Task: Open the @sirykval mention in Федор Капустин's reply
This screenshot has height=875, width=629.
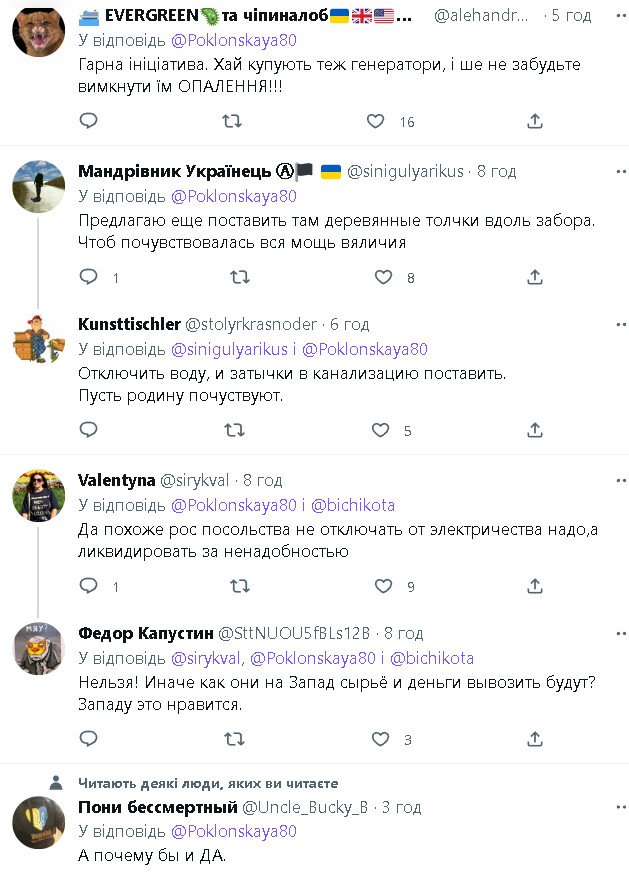Action: coord(207,658)
